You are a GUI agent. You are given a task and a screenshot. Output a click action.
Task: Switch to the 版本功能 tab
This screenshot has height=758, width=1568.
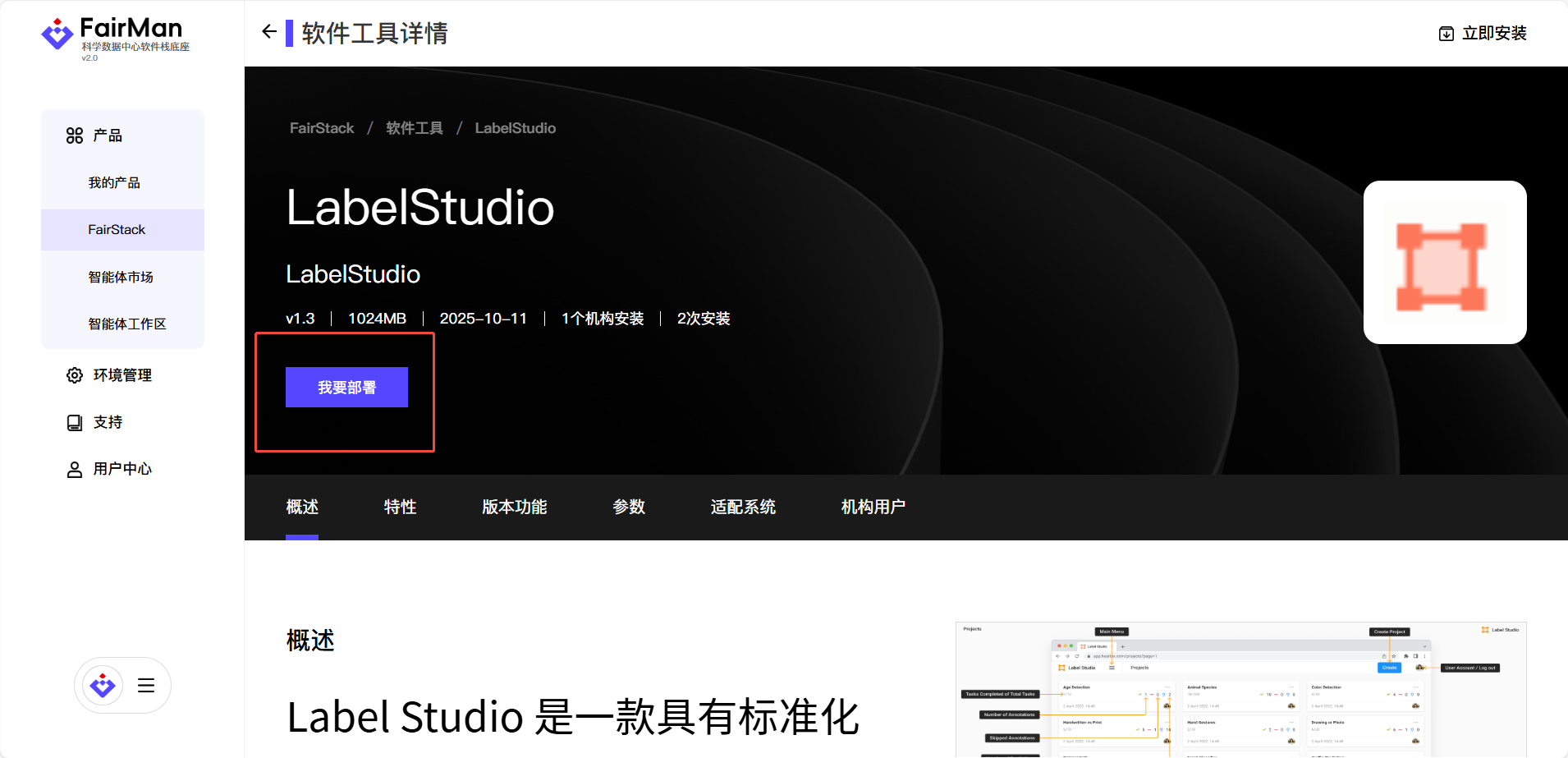(514, 508)
